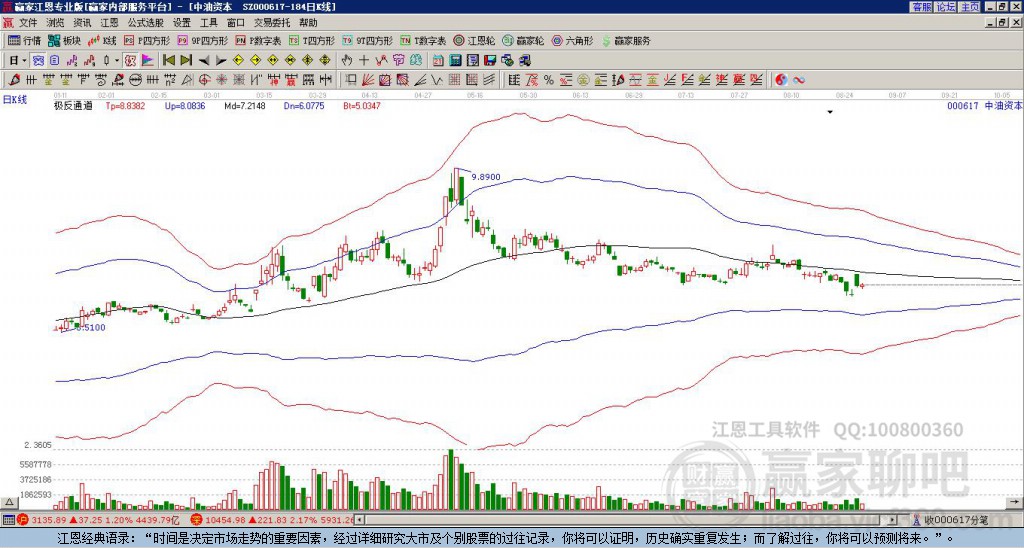
Task: Open the 交易委托 menu
Action: pos(272,23)
